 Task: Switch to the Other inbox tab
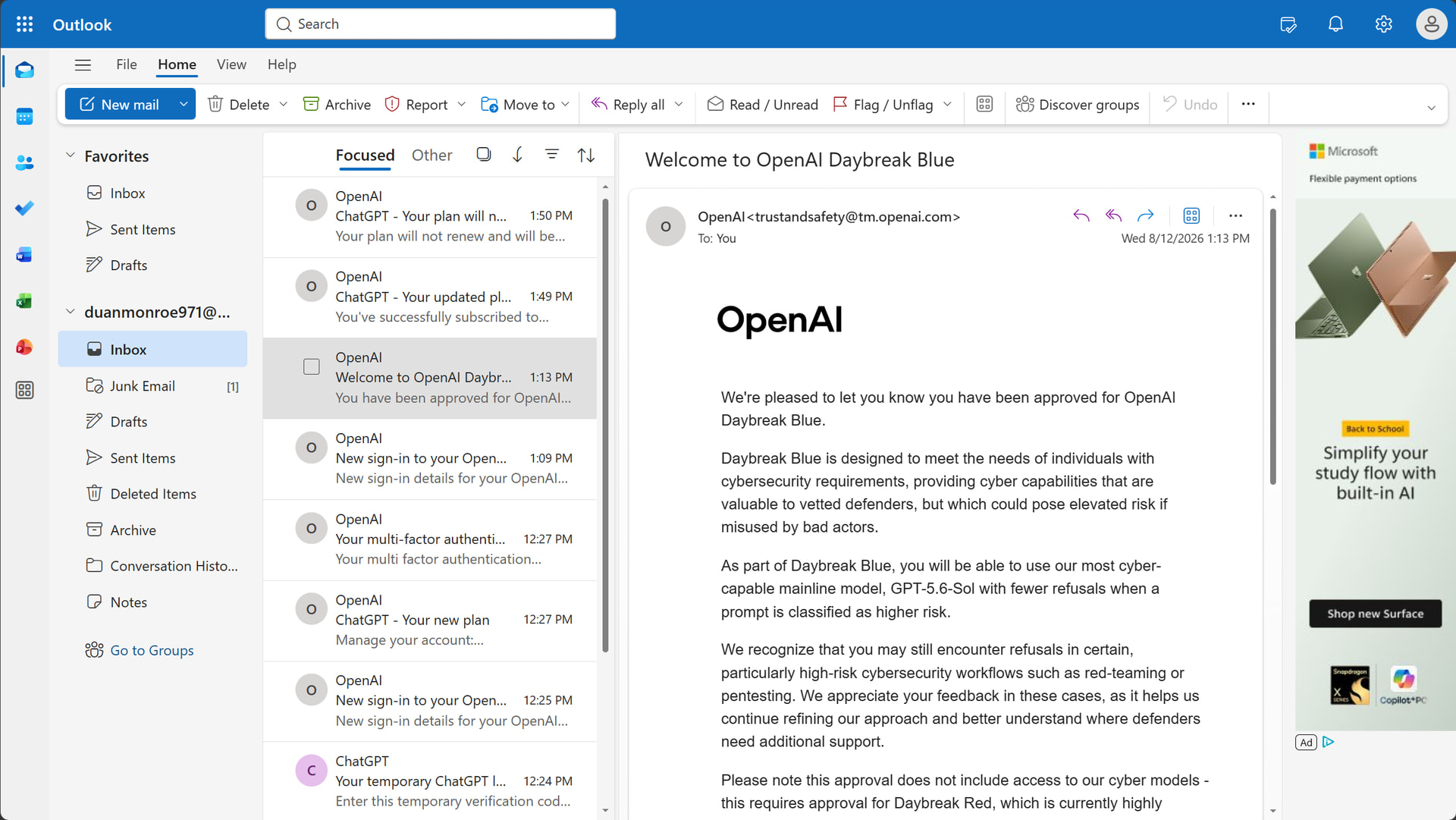click(431, 156)
